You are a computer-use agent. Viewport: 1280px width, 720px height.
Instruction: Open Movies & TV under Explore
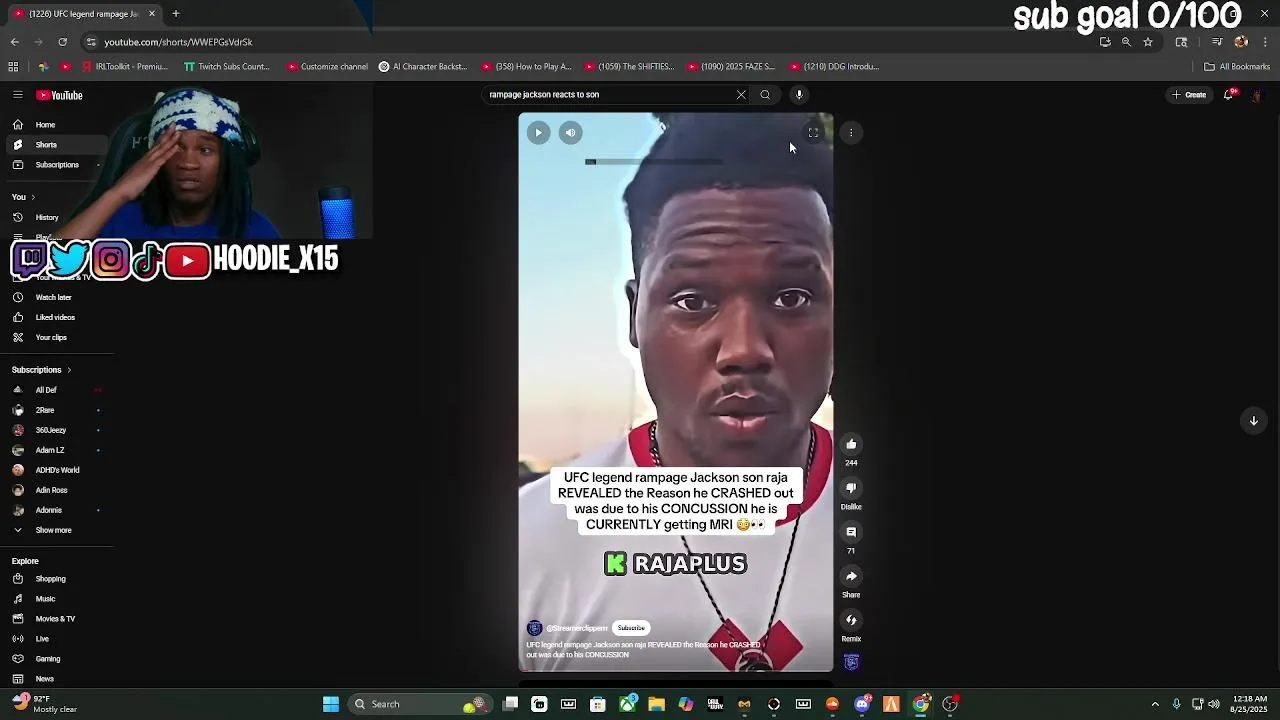click(x=55, y=619)
